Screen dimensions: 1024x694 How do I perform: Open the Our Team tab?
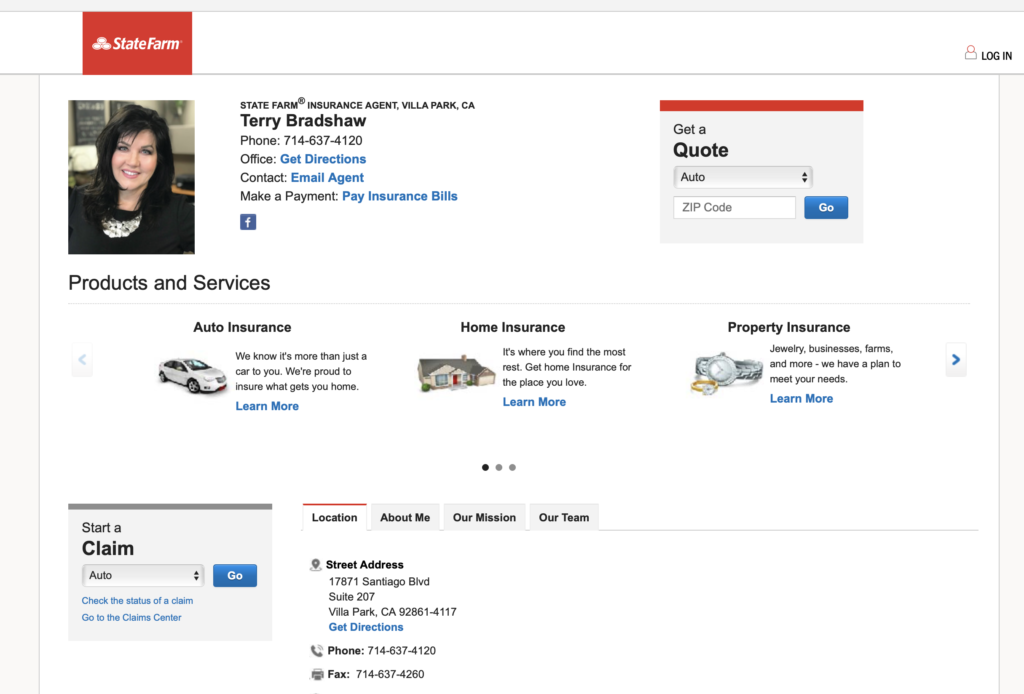tap(564, 518)
